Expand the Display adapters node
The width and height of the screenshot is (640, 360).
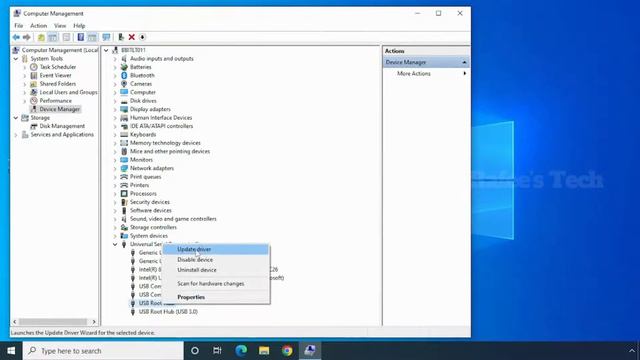click(115, 109)
